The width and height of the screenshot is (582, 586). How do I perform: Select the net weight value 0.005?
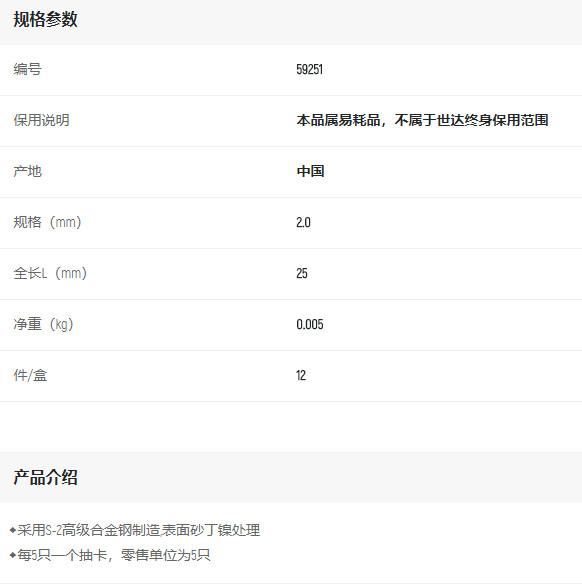(310, 324)
